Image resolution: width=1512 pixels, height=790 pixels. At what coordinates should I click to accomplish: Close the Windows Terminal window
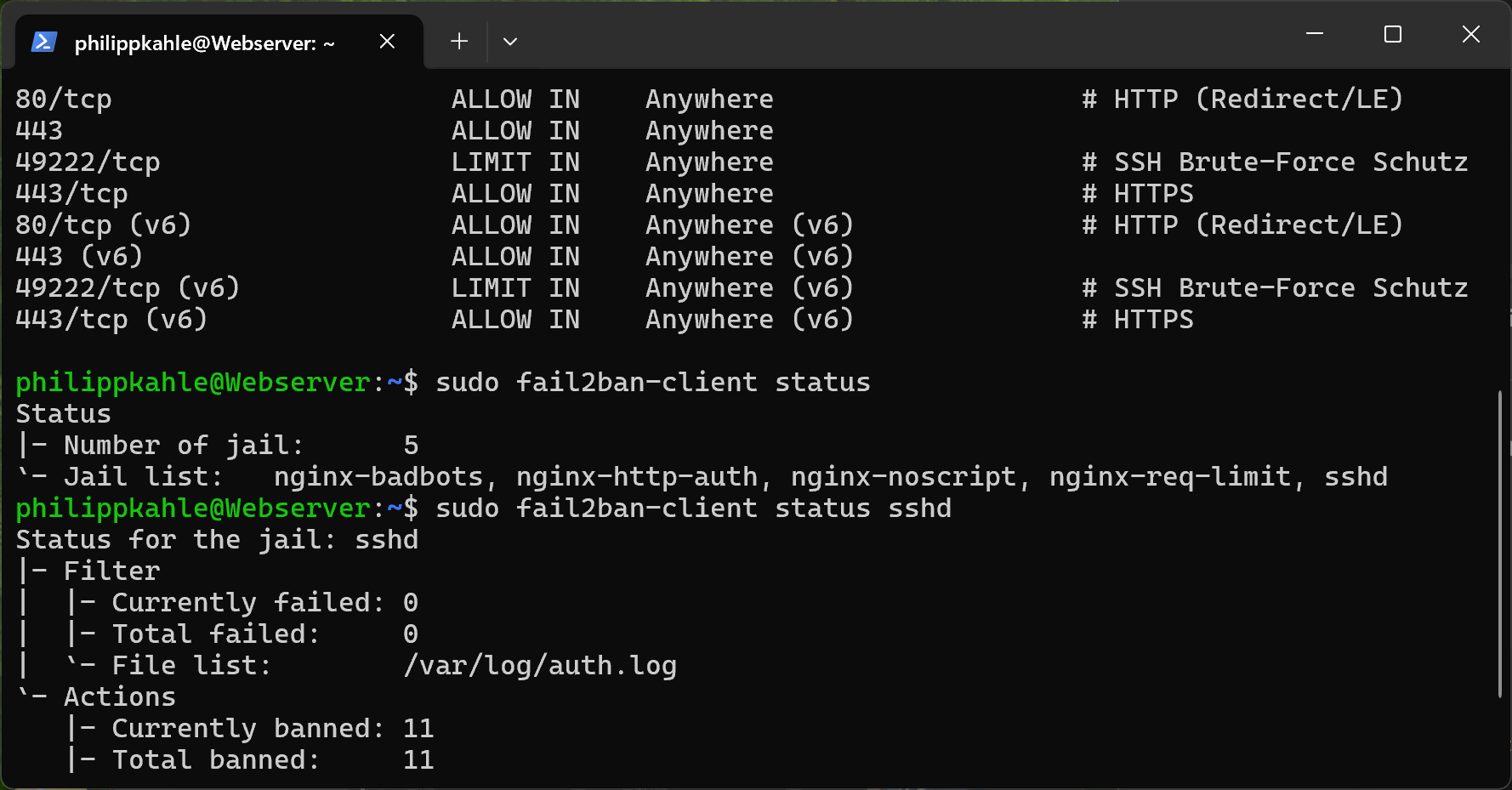point(1471,34)
